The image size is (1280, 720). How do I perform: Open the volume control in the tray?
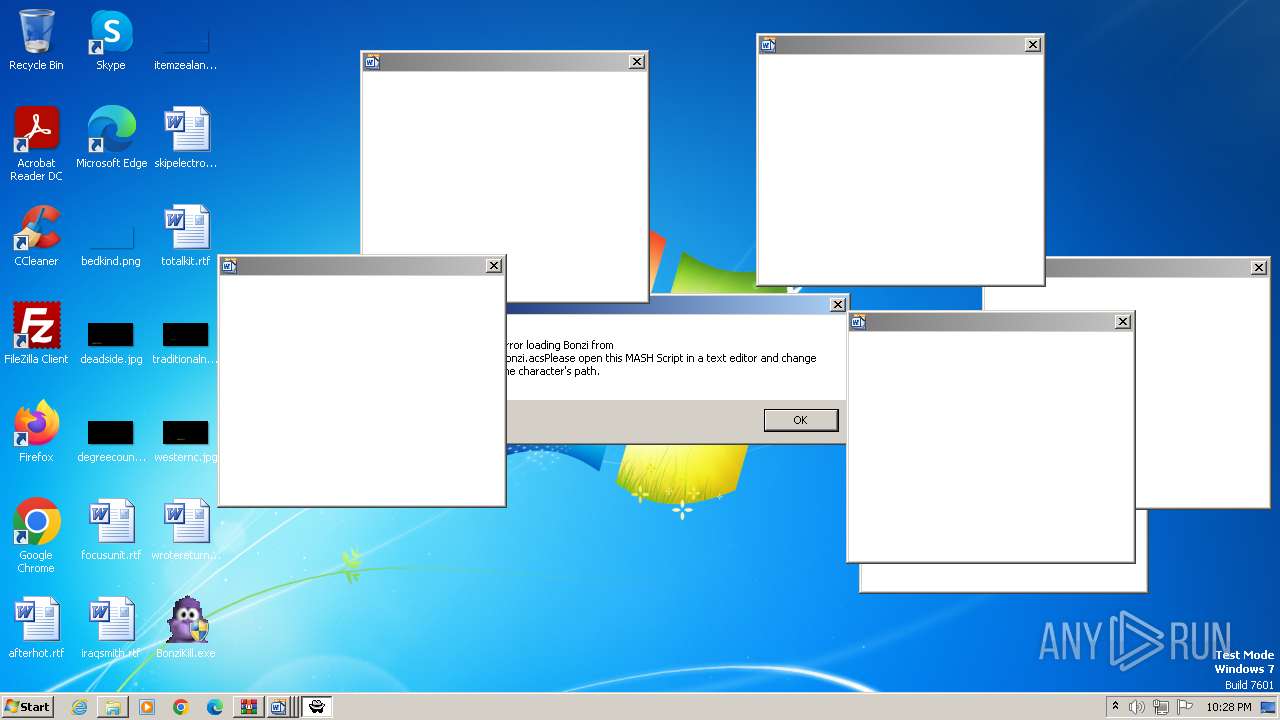(1137, 707)
